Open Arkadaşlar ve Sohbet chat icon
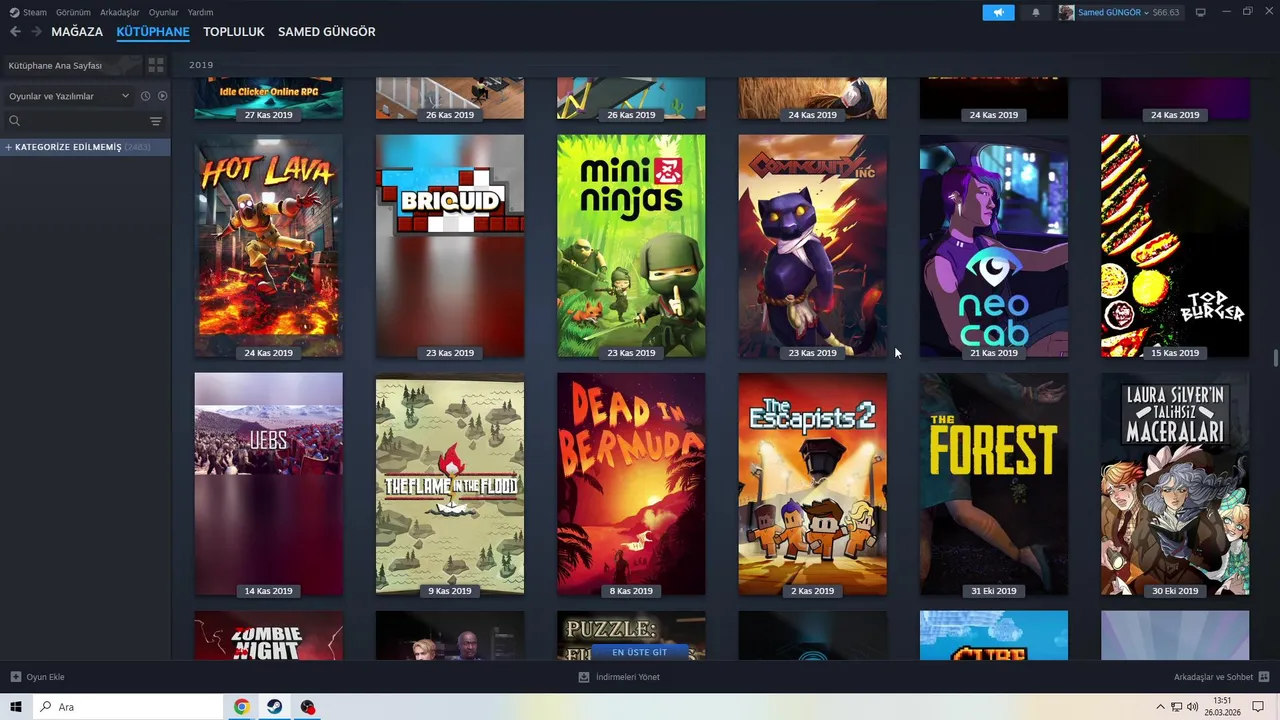Image resolution: width=1280 pixels, height=720 pixels. pyautogui.click(x=1264, y=677)
